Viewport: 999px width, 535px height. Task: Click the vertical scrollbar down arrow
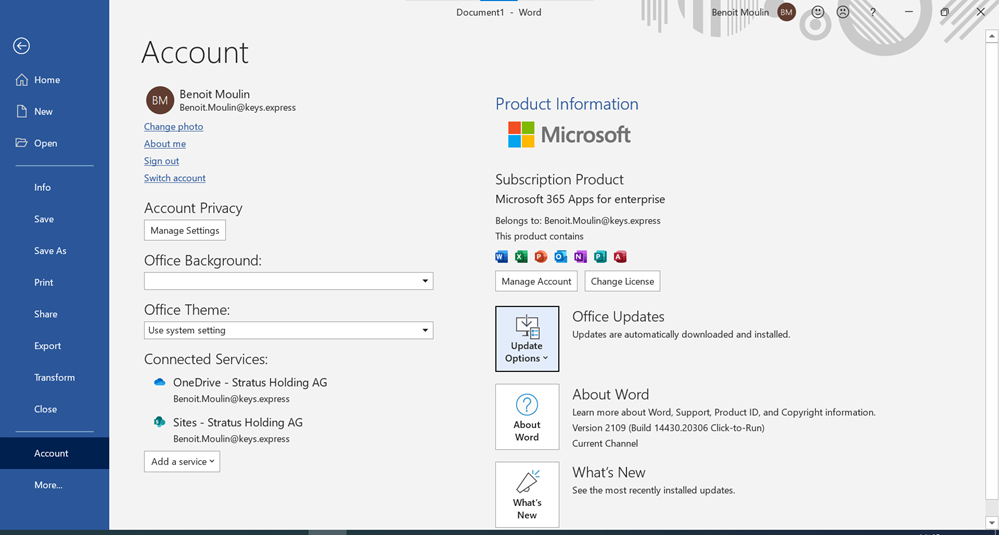991,521
